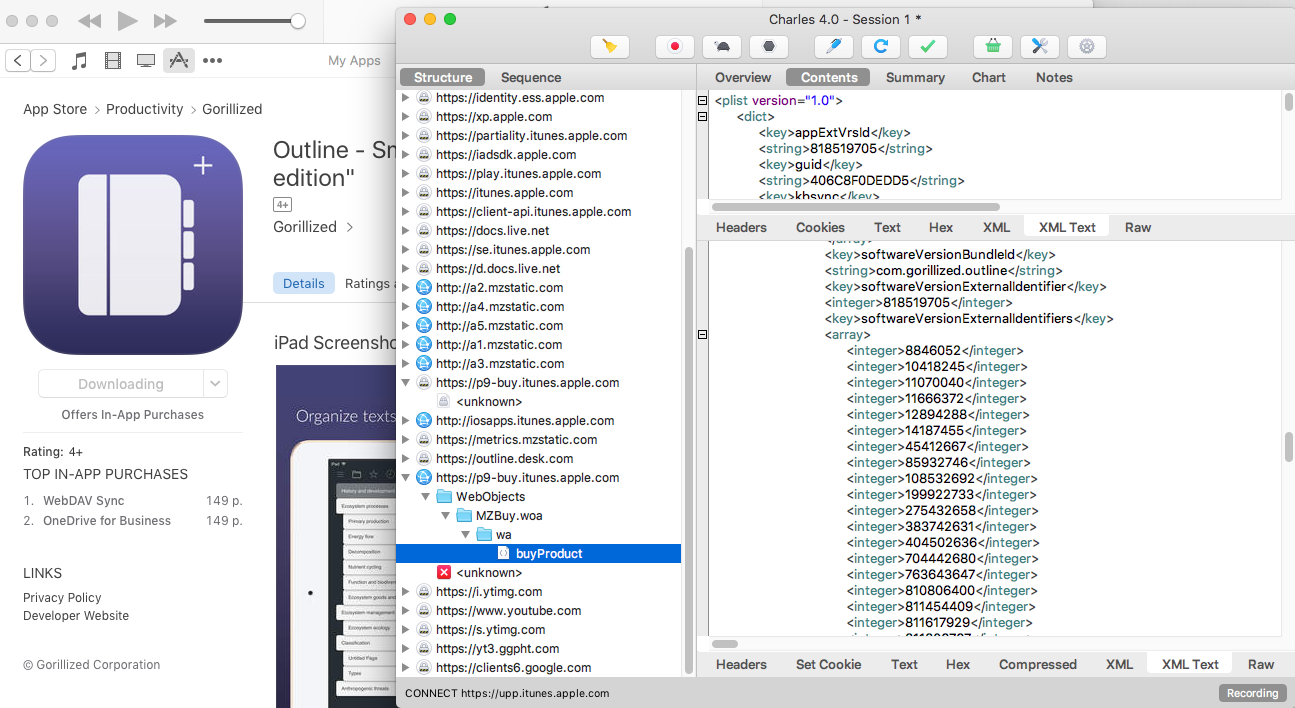Open the Notes tab in Charles
Screen dimensions: 1295x708
pos(1054,77)
